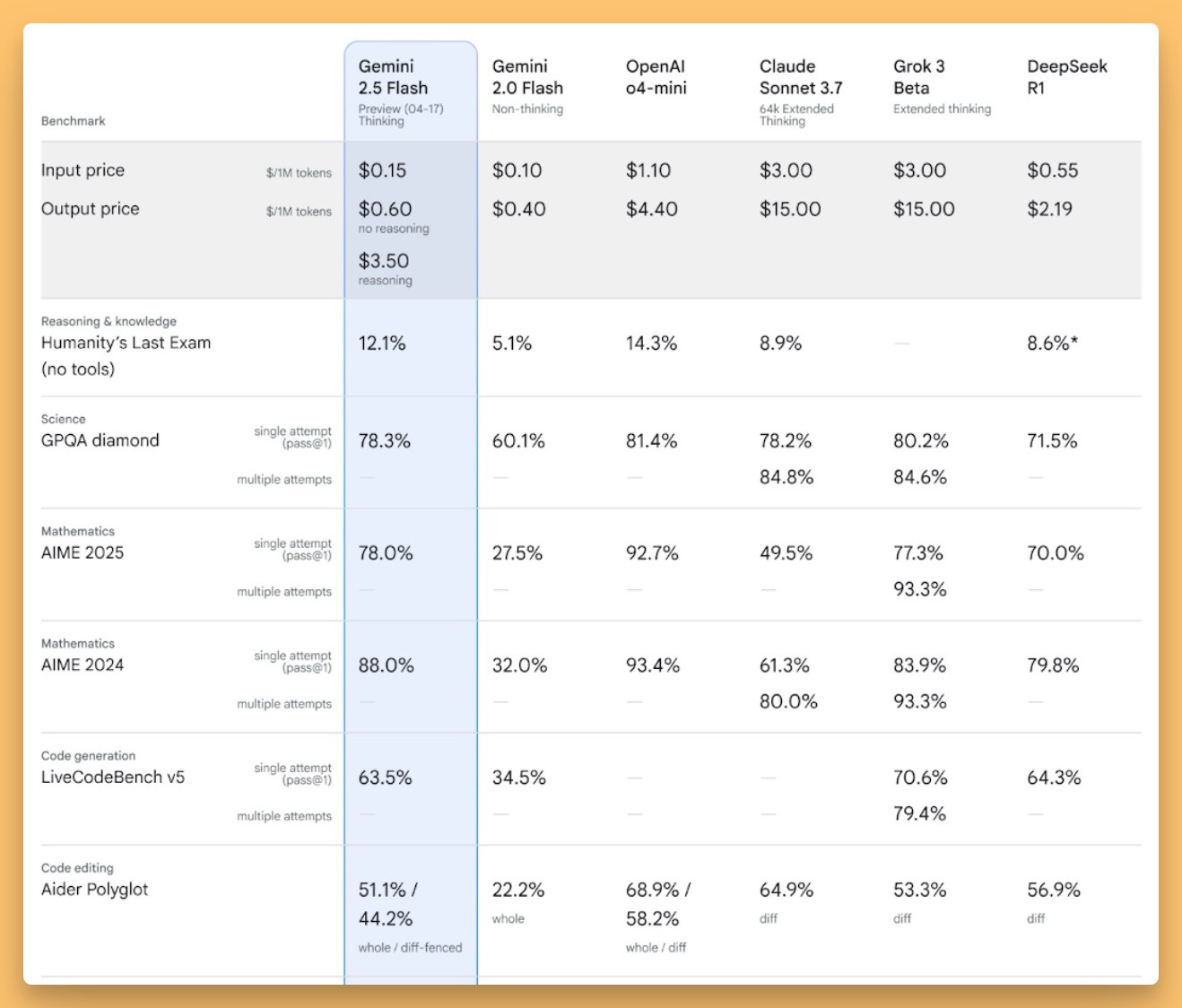The height and width of the screenshot is (1008, 1182).
Task: Select the 84.6% GPQA multiple attempts score
Action: click(x=919, y=477)
